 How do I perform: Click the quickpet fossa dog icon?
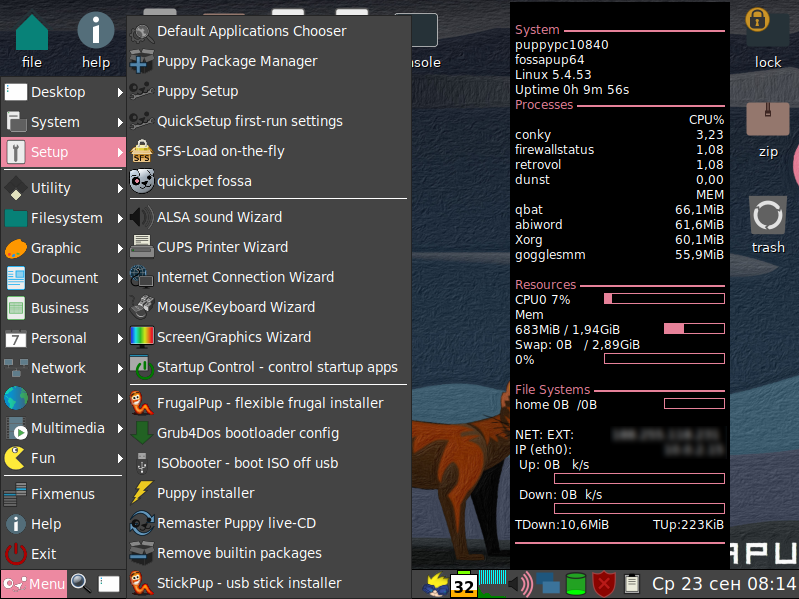pyautogui.click(x=142, y=181)
